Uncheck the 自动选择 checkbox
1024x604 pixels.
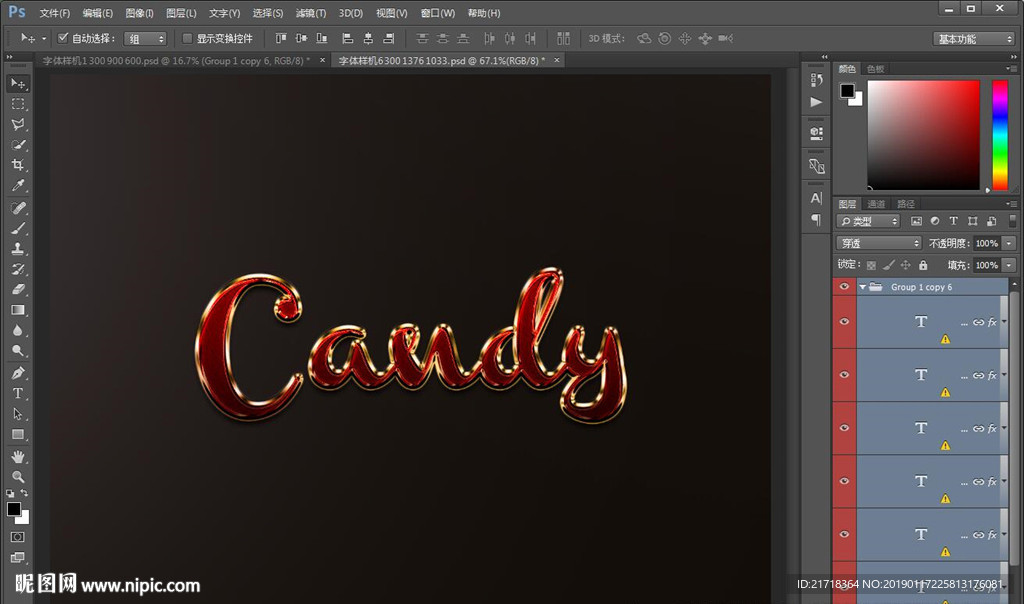click(x=64, y=38)
